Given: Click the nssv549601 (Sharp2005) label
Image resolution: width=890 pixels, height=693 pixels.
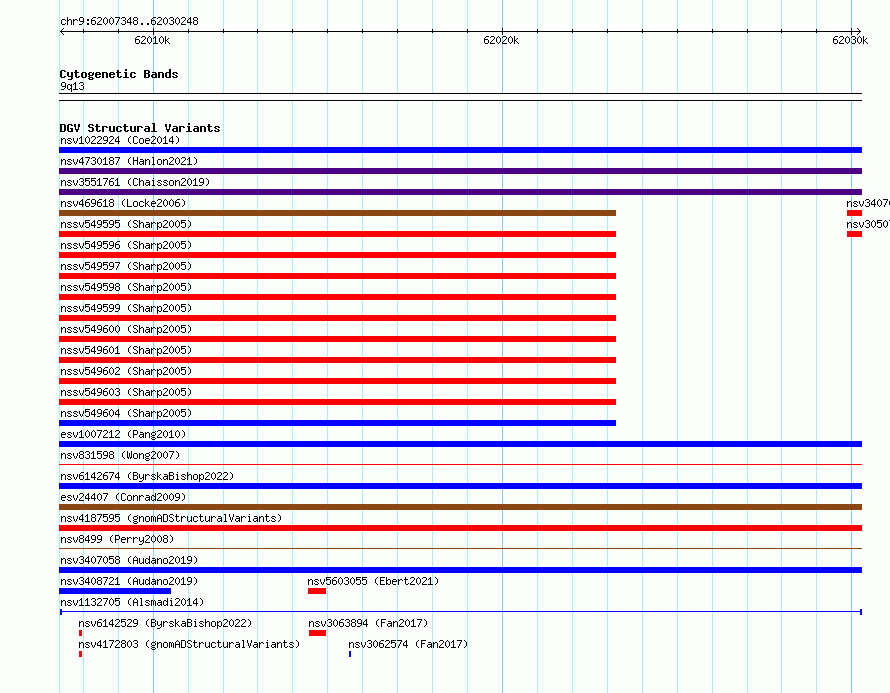Looking at the screenshot, I should 126,350.
